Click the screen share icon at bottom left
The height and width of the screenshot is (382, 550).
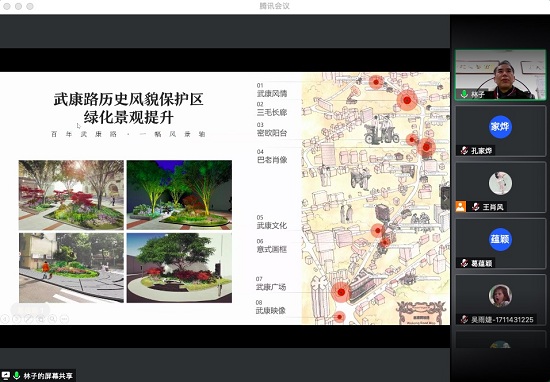tap(6, 375)
